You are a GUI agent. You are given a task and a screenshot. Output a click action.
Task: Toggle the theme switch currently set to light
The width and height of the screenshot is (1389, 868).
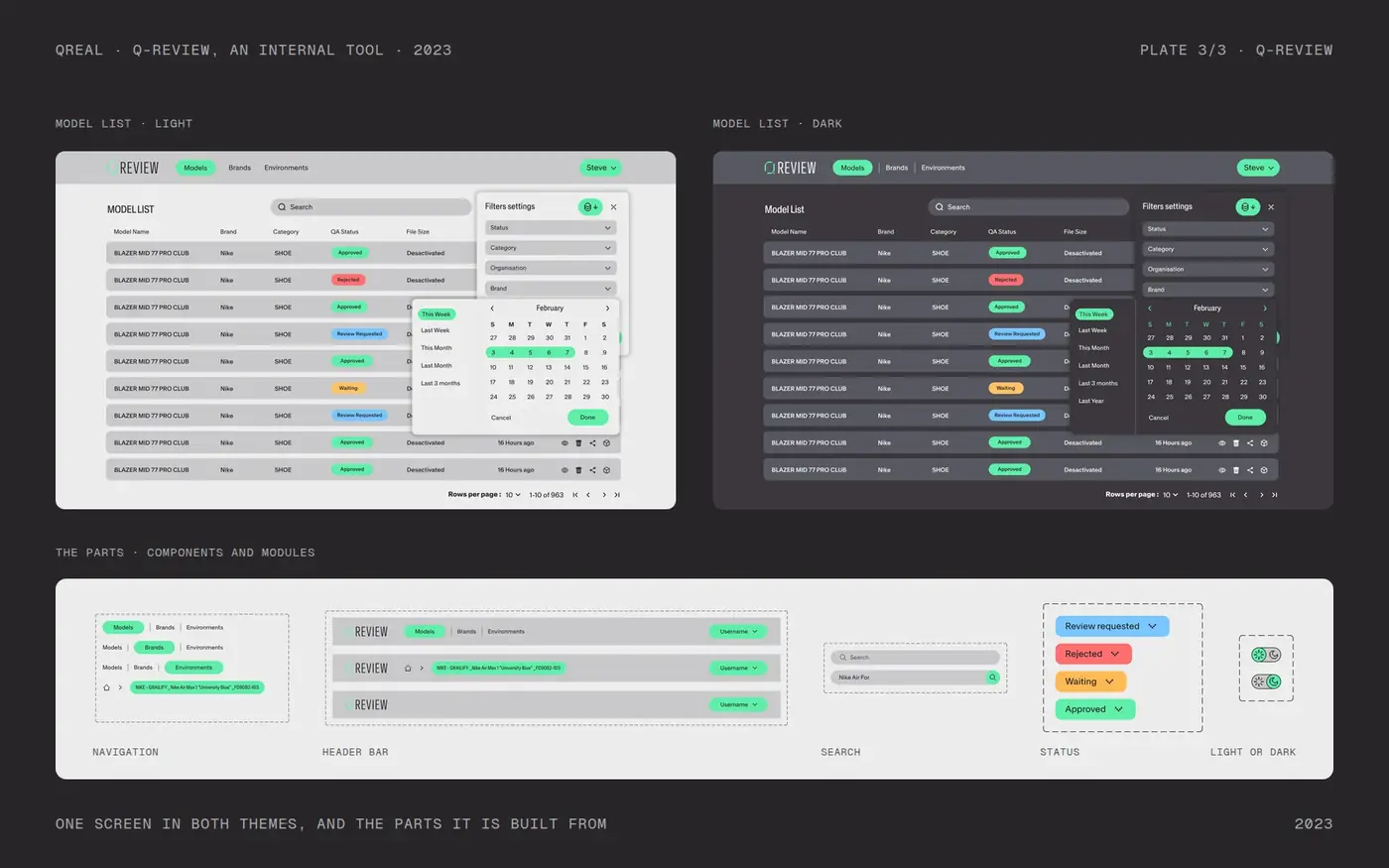(1267, 655)
